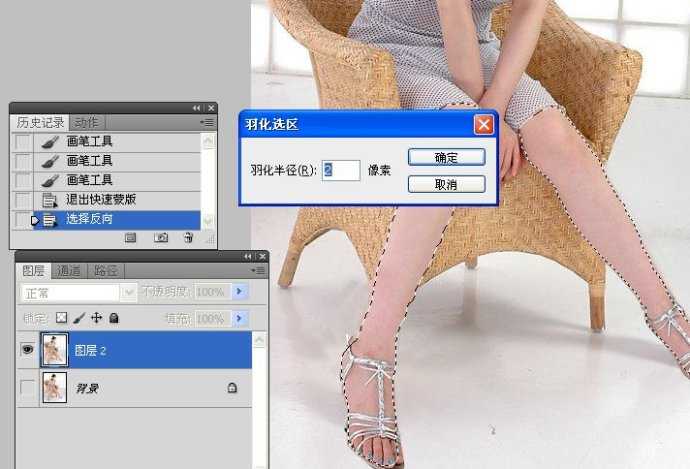
Task: Select the 画笔工具 state directly above 退出快速蒙版
Action: point(117,180)
